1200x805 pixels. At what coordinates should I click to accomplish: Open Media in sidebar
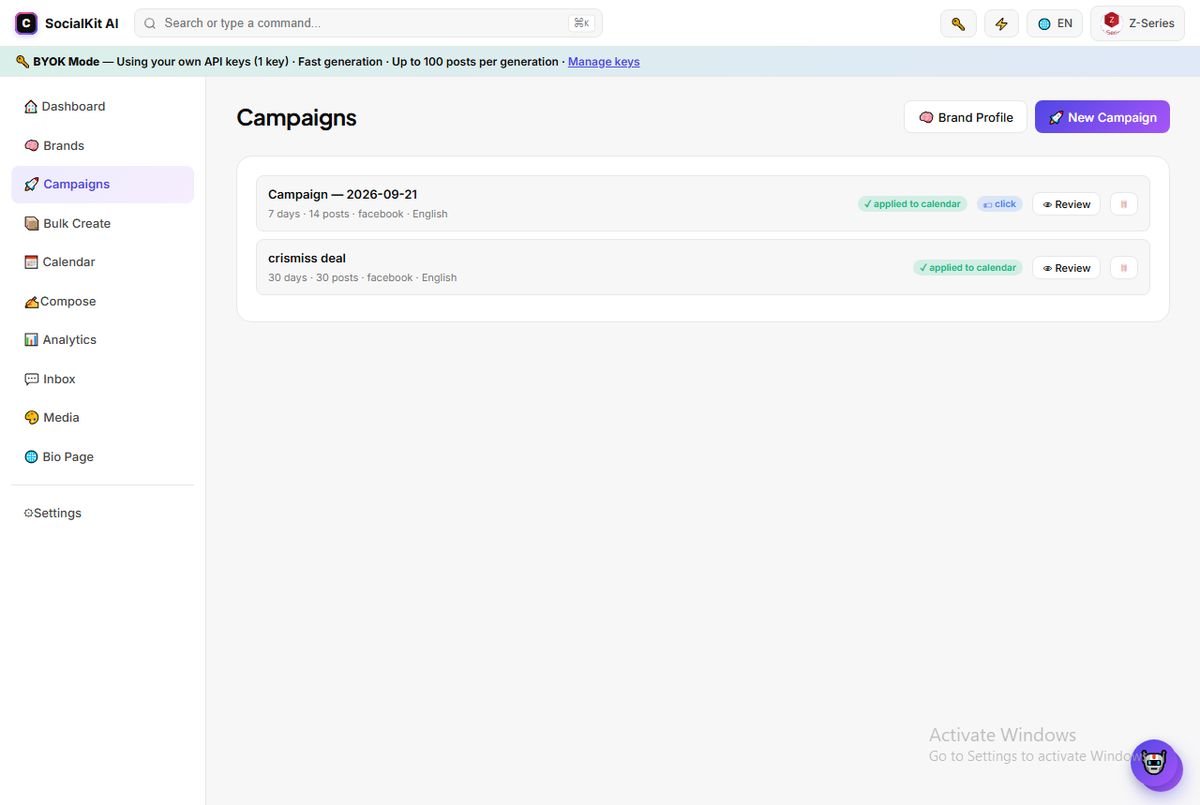pyautogui.click(x=103, y=418)
